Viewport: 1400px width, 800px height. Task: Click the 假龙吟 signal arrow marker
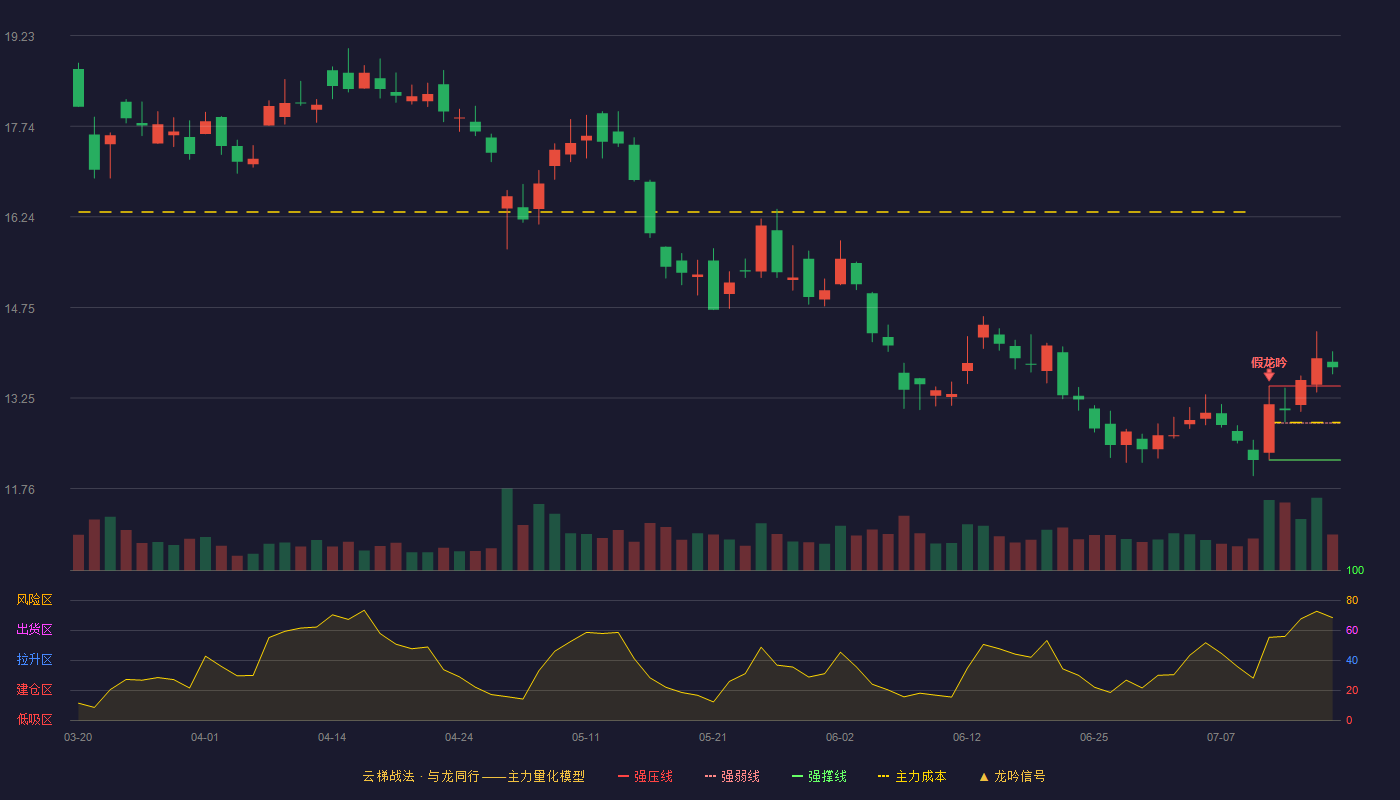[1269, 375]
